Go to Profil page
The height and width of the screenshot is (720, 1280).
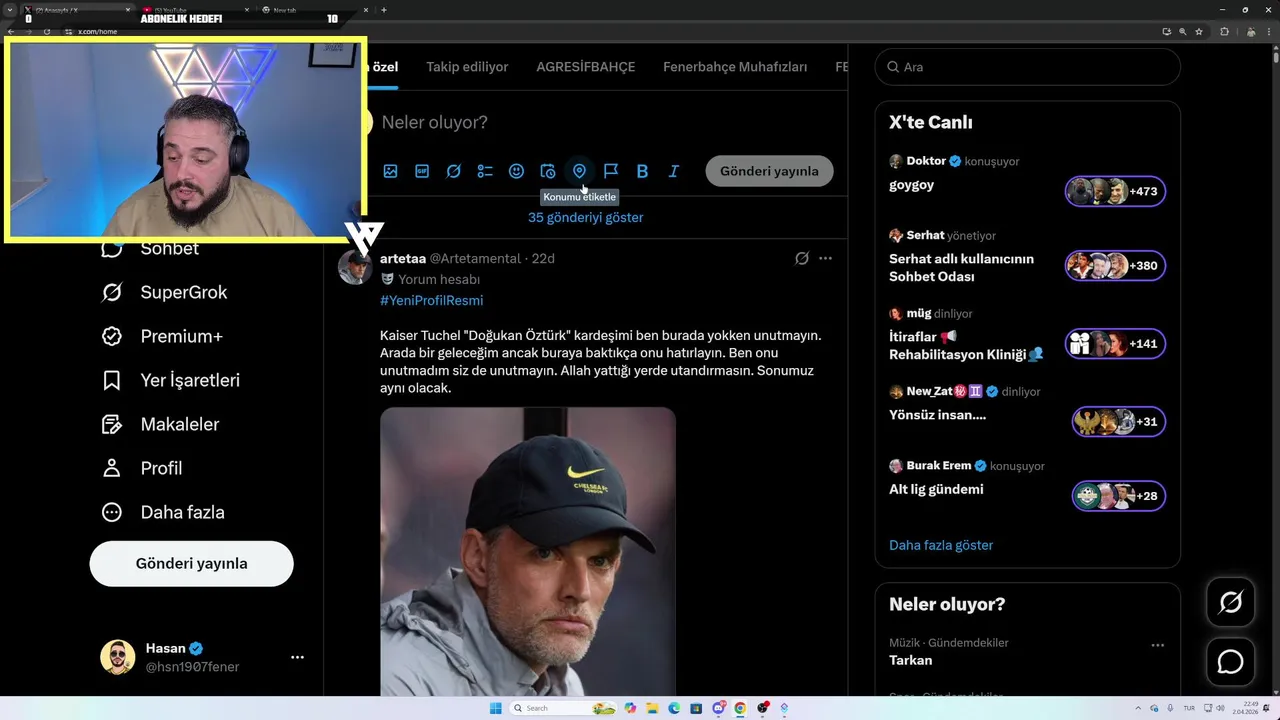(x=141, y=468)
